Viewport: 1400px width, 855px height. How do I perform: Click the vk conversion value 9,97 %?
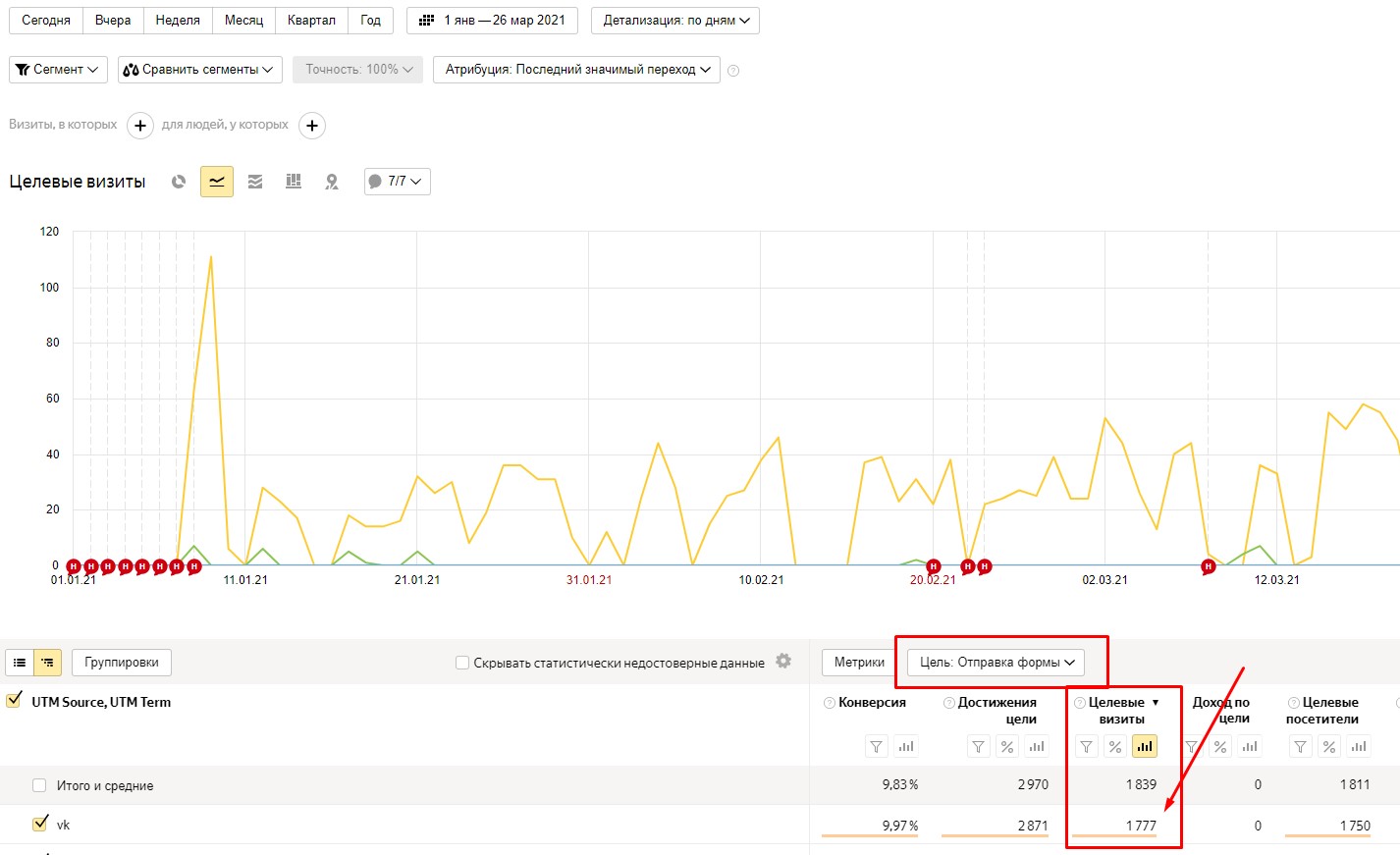coord(900,826)
